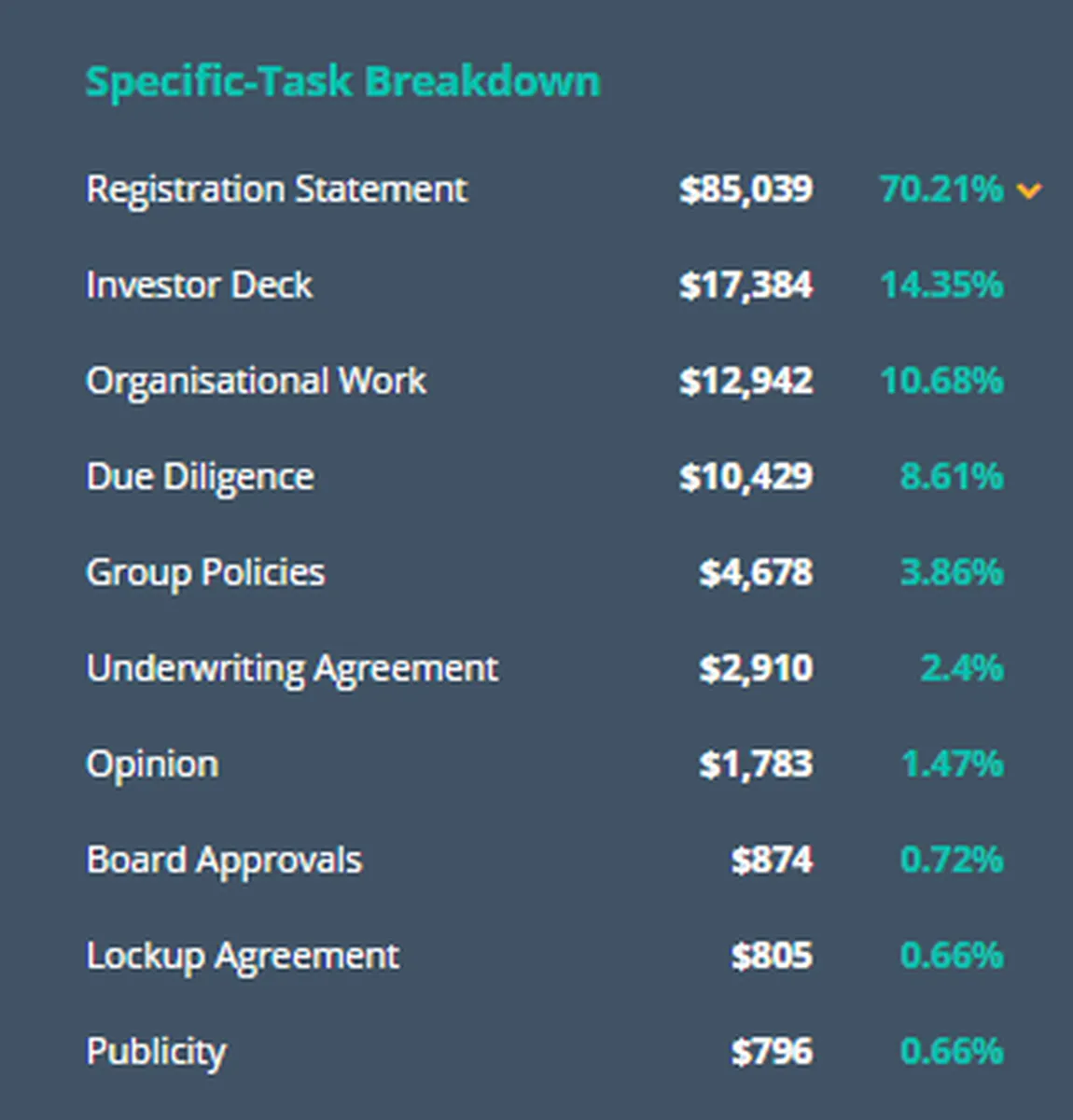Click the 14.35% percentage value
This screenshot has height=1120, width=1073.
(x=941, y=285)
